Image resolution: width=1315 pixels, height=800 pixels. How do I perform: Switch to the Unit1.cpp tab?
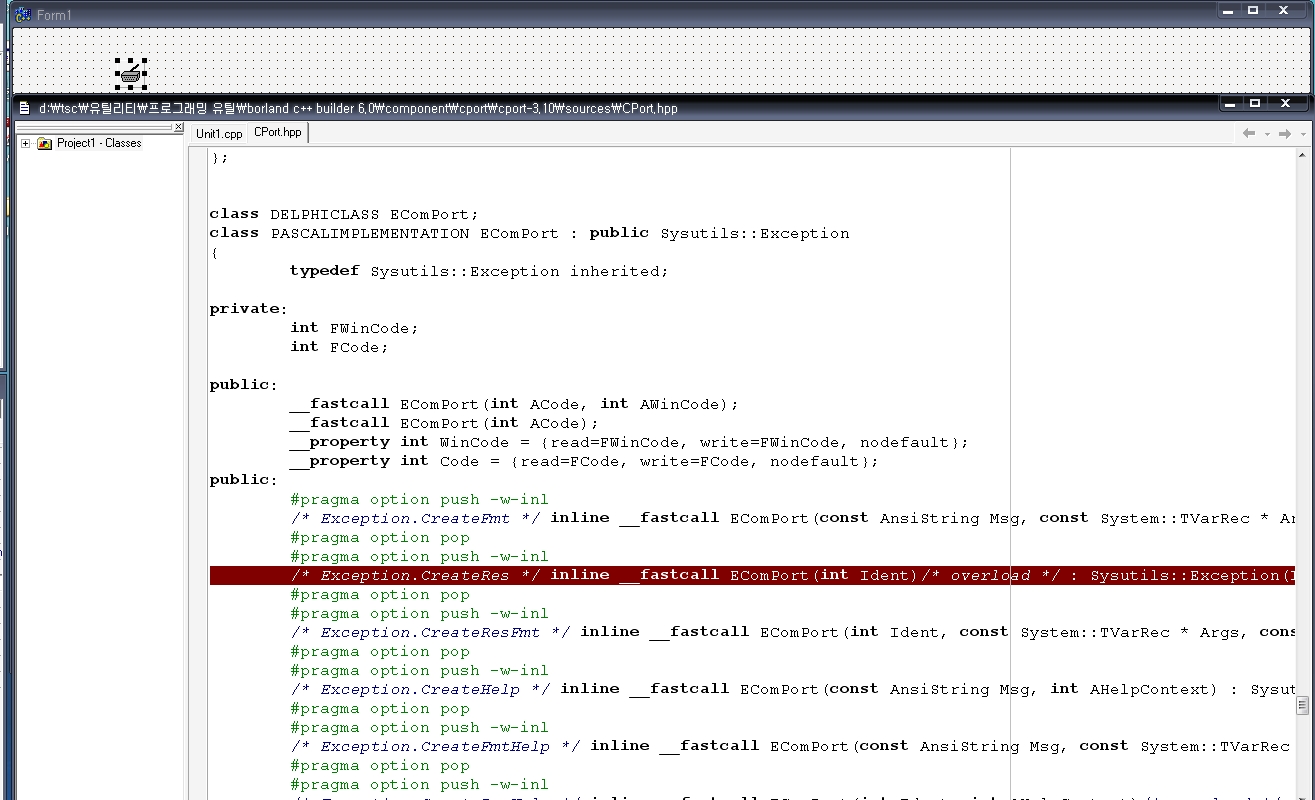tap(219, 133)
